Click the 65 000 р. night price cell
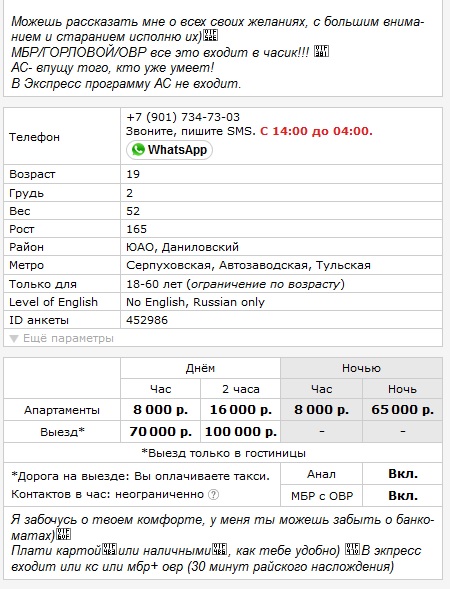The image size is (450, 589). (402, 409)
